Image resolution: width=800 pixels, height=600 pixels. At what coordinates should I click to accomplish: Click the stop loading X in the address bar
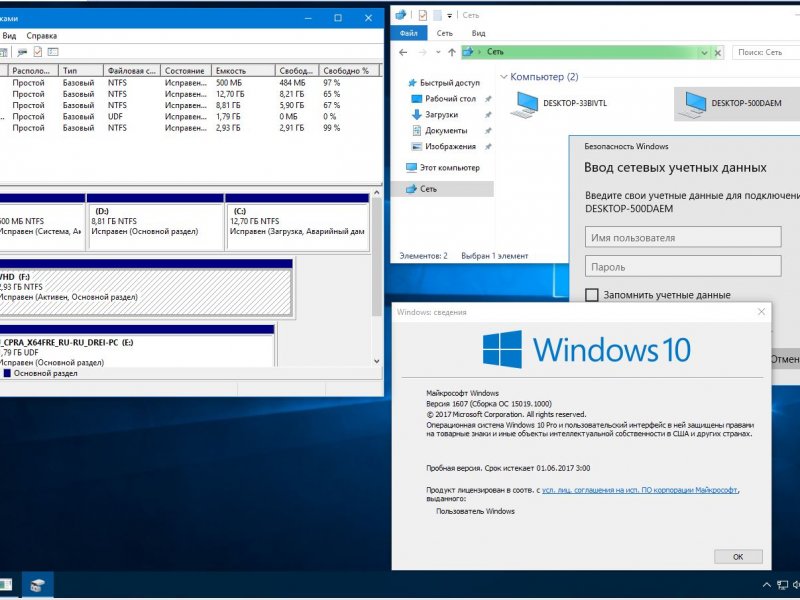pyautogui.click(x=718, y=52)
